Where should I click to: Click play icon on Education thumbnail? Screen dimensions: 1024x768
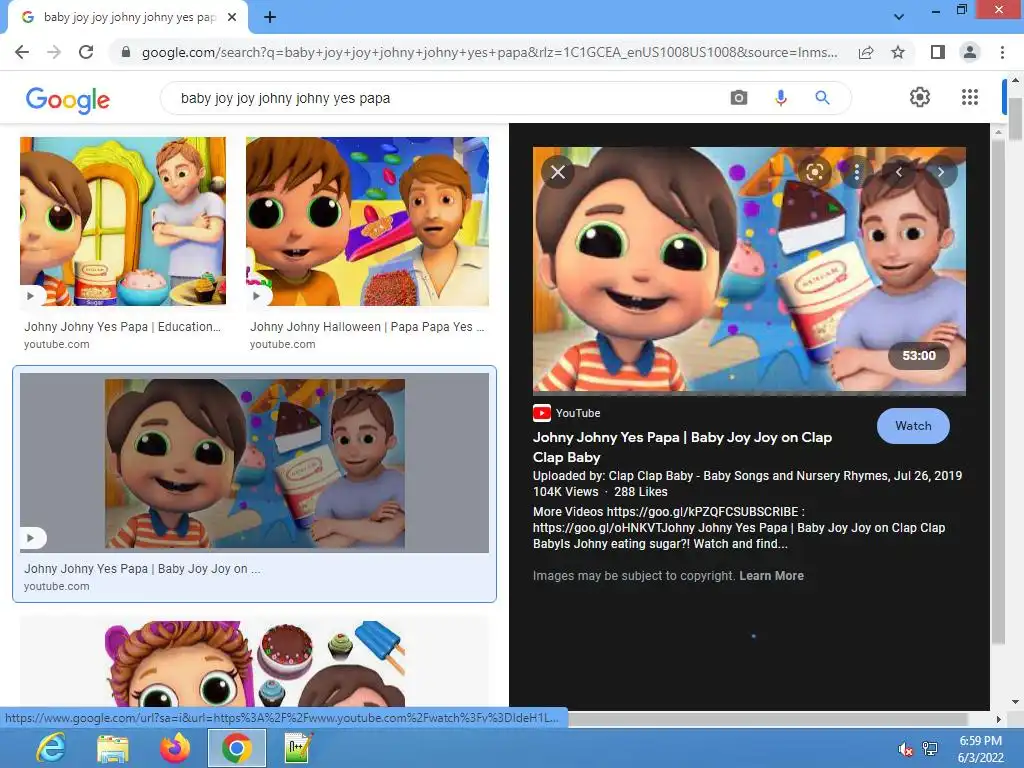(x=31, y=296)
